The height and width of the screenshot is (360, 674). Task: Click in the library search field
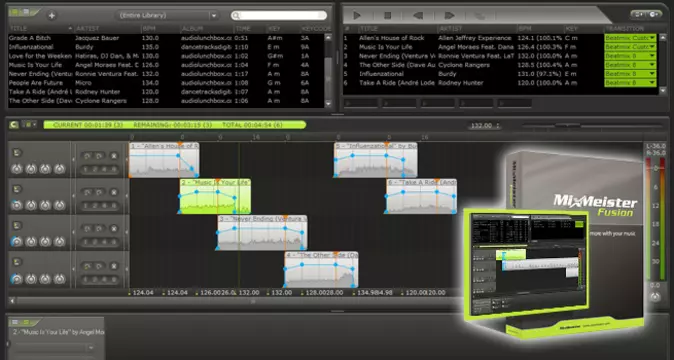[x=279, y=15]
